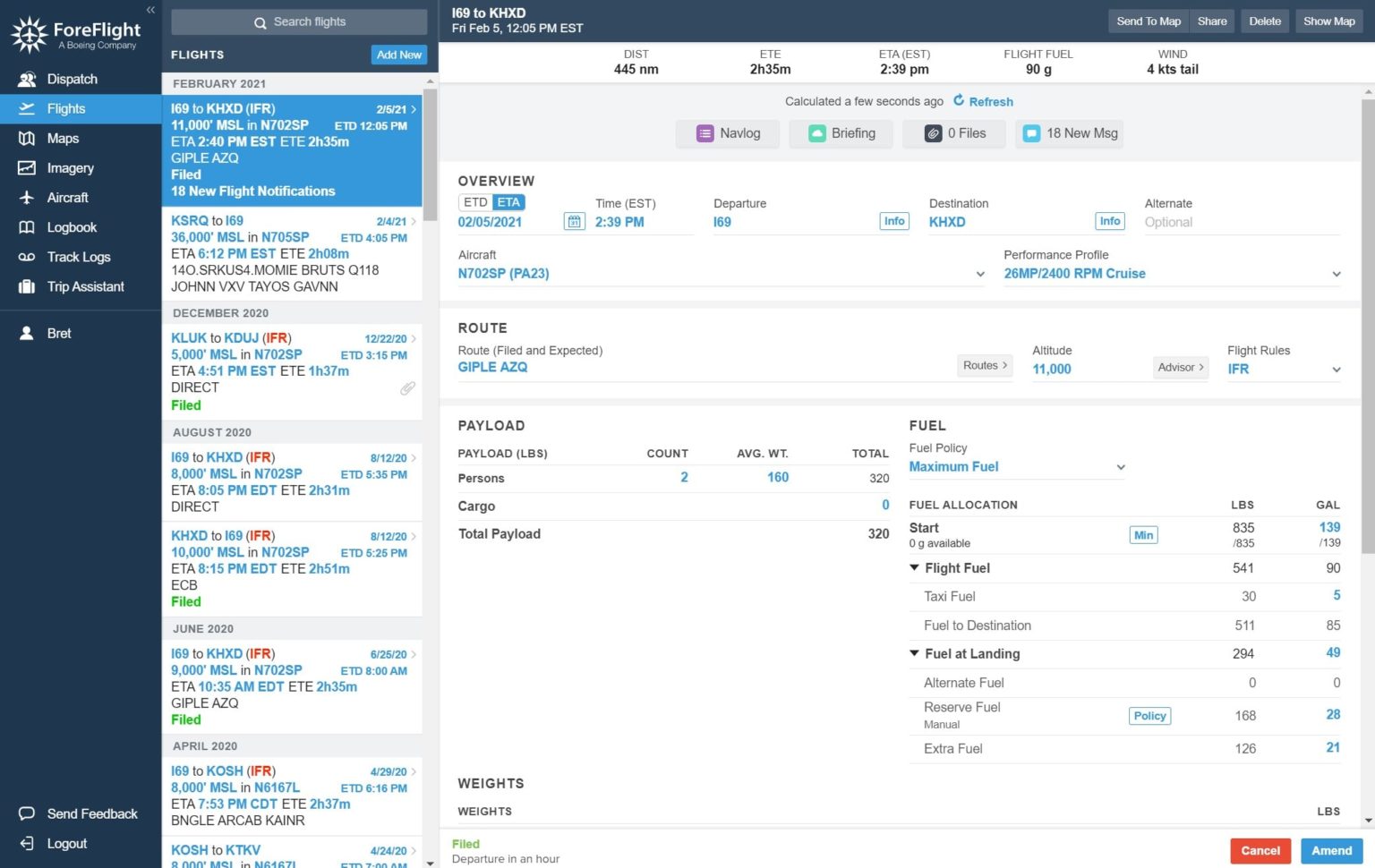Click the search magnifier in Search flights
The image size is (1375, 868).
[260, 21]
